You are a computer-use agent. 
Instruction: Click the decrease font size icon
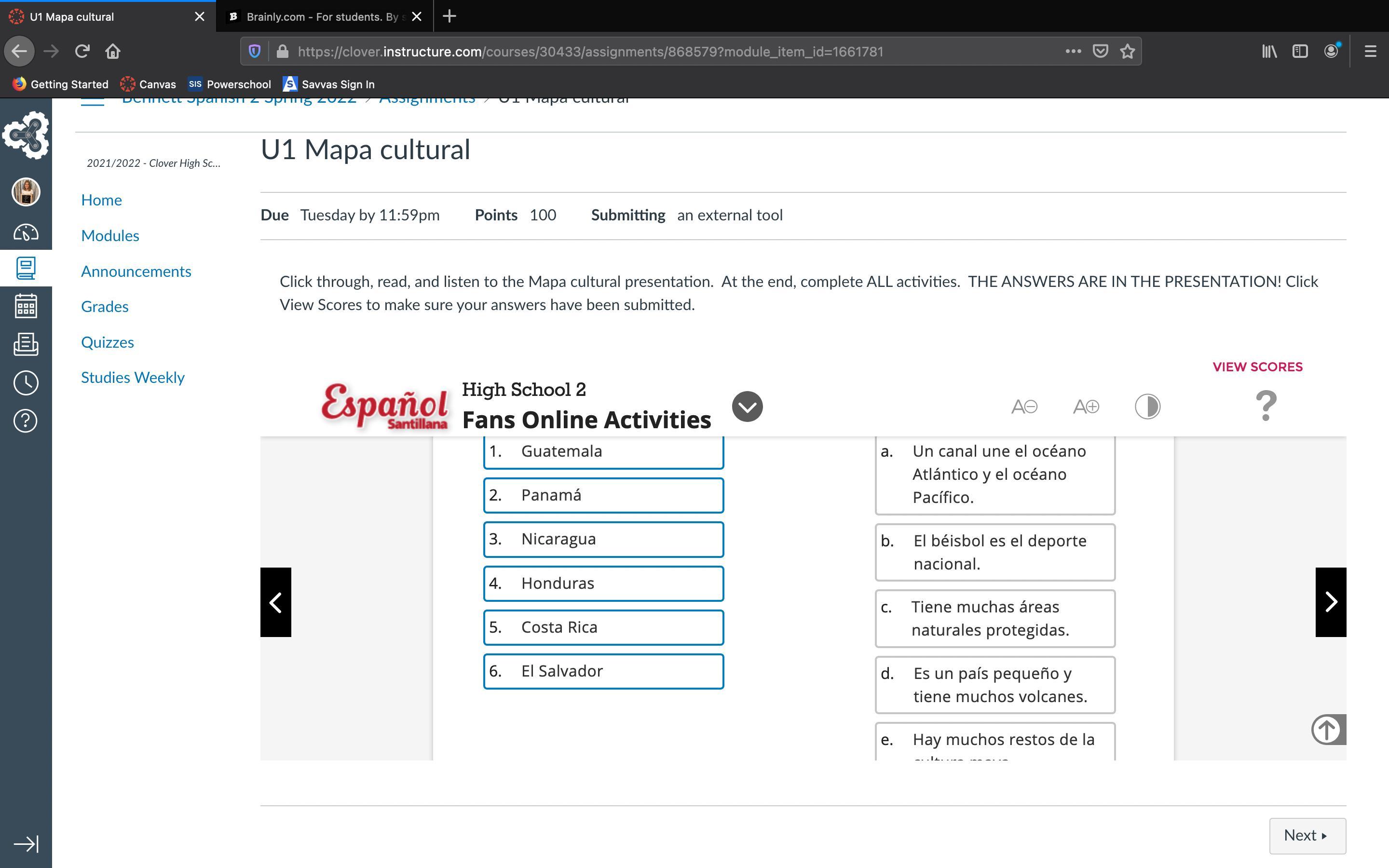click(x=1024, y=407)
